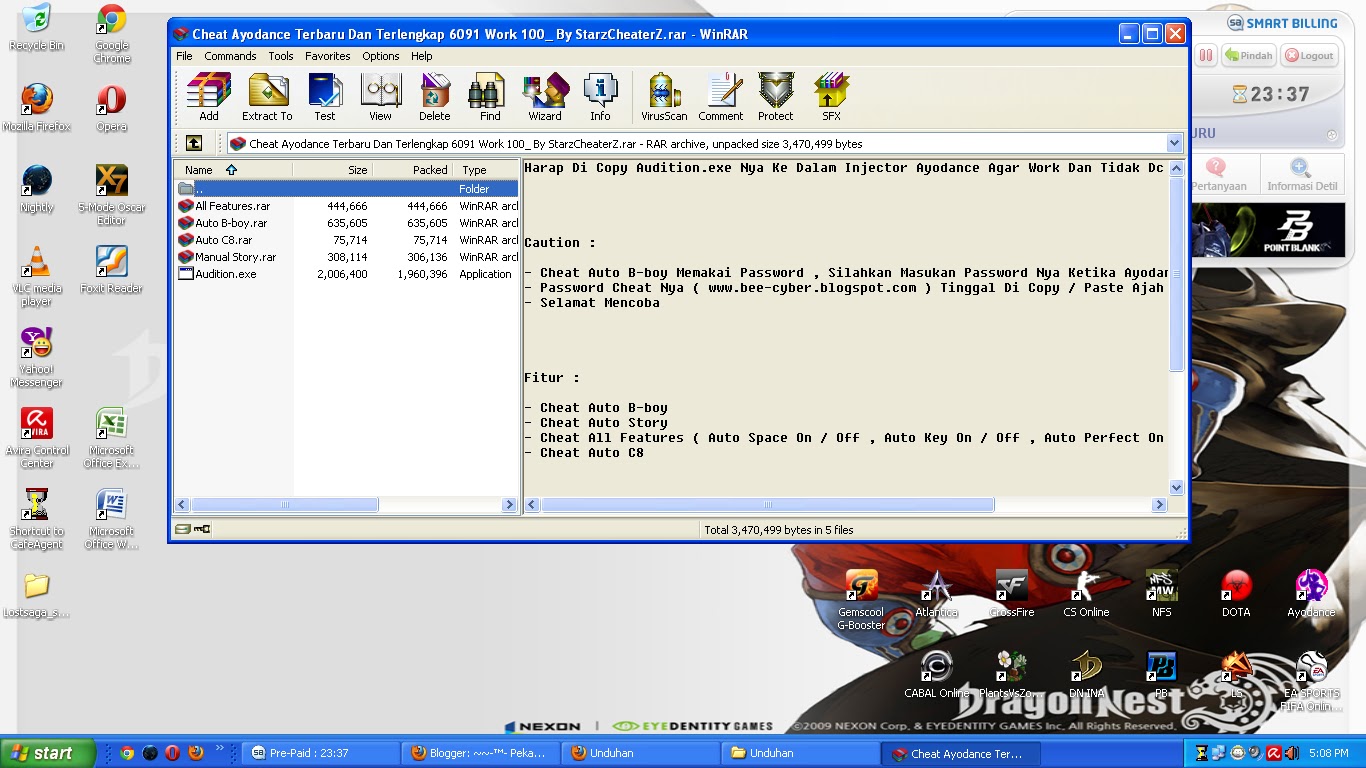This screenshot has height=768, width=1366.
Task: Open the Options menu
Action: tap(381, 56)
